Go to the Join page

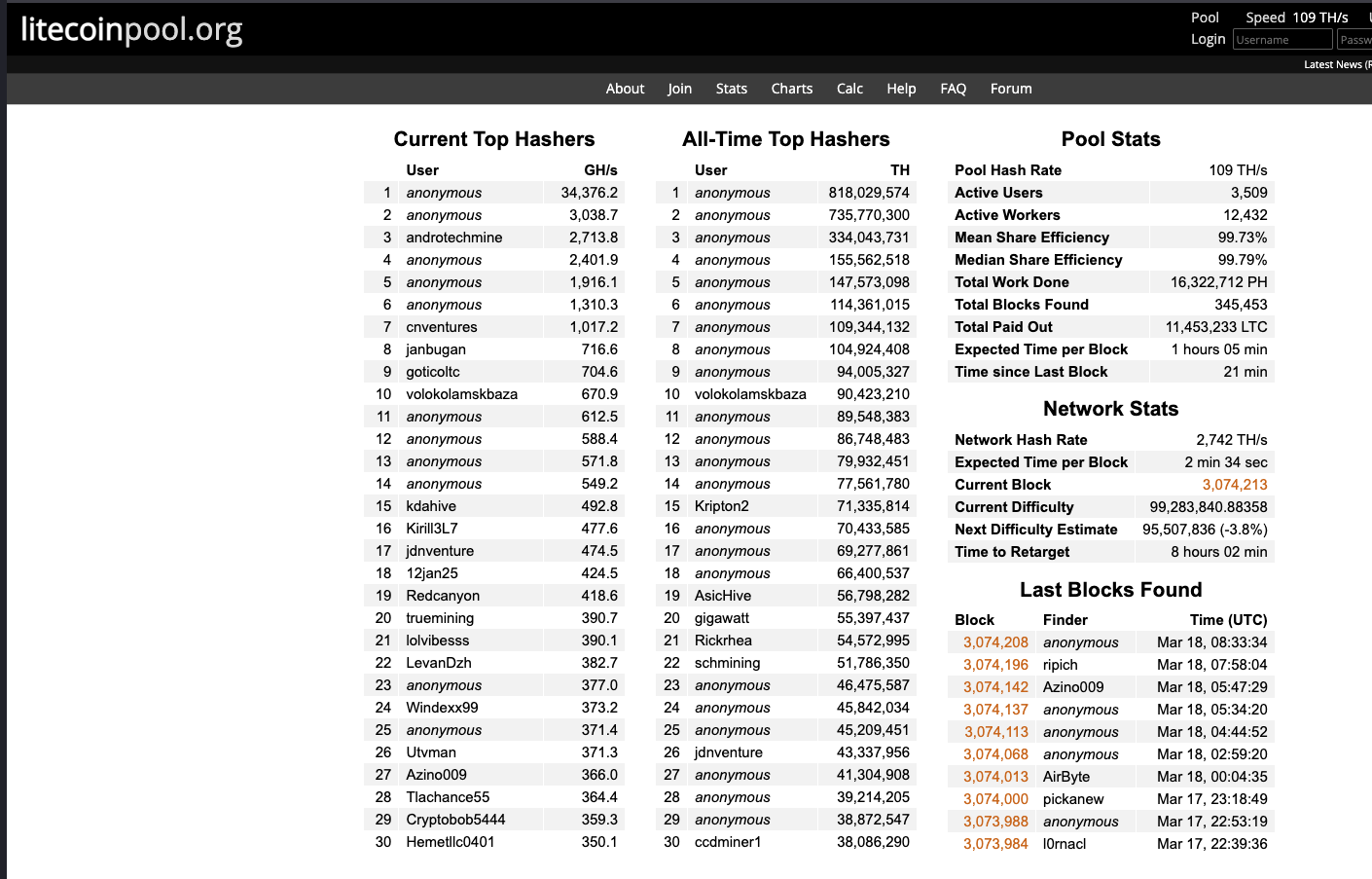(679, 89)
